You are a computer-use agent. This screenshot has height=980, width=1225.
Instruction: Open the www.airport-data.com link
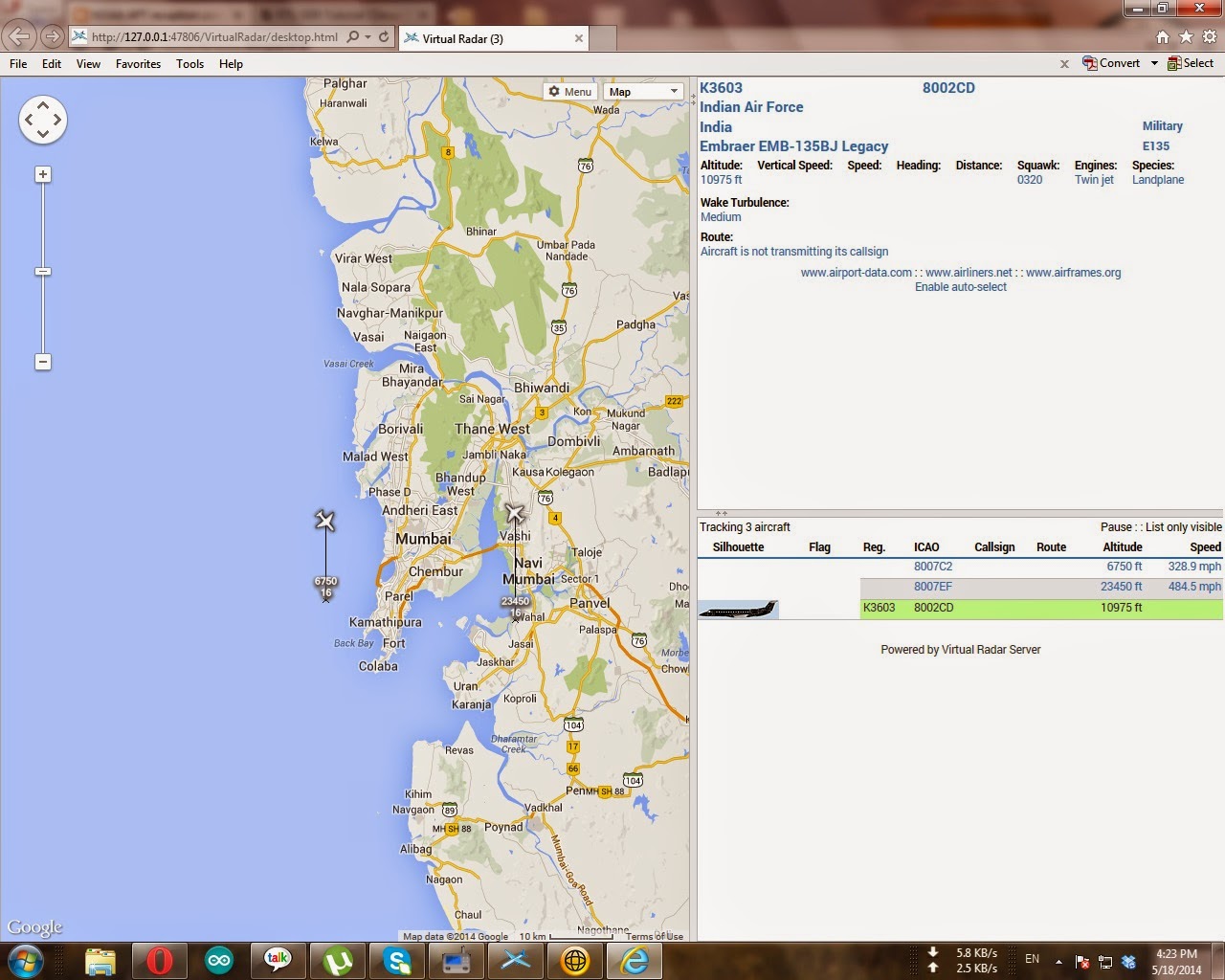tap(857, 273)
